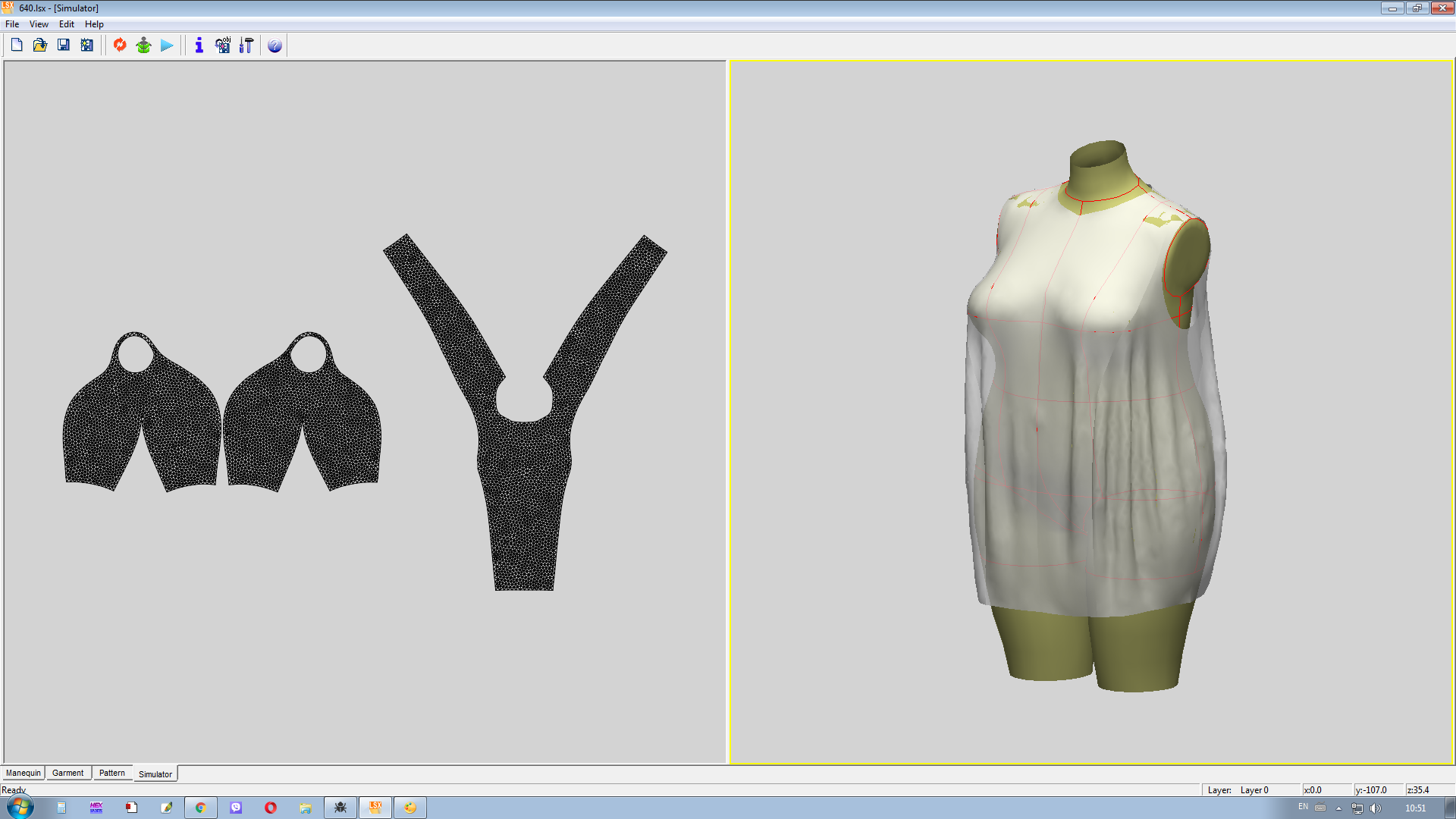This screenshot has height=819, width=1456.
Task: Switch to the Garment tab
Action: [x=68, y=773]
